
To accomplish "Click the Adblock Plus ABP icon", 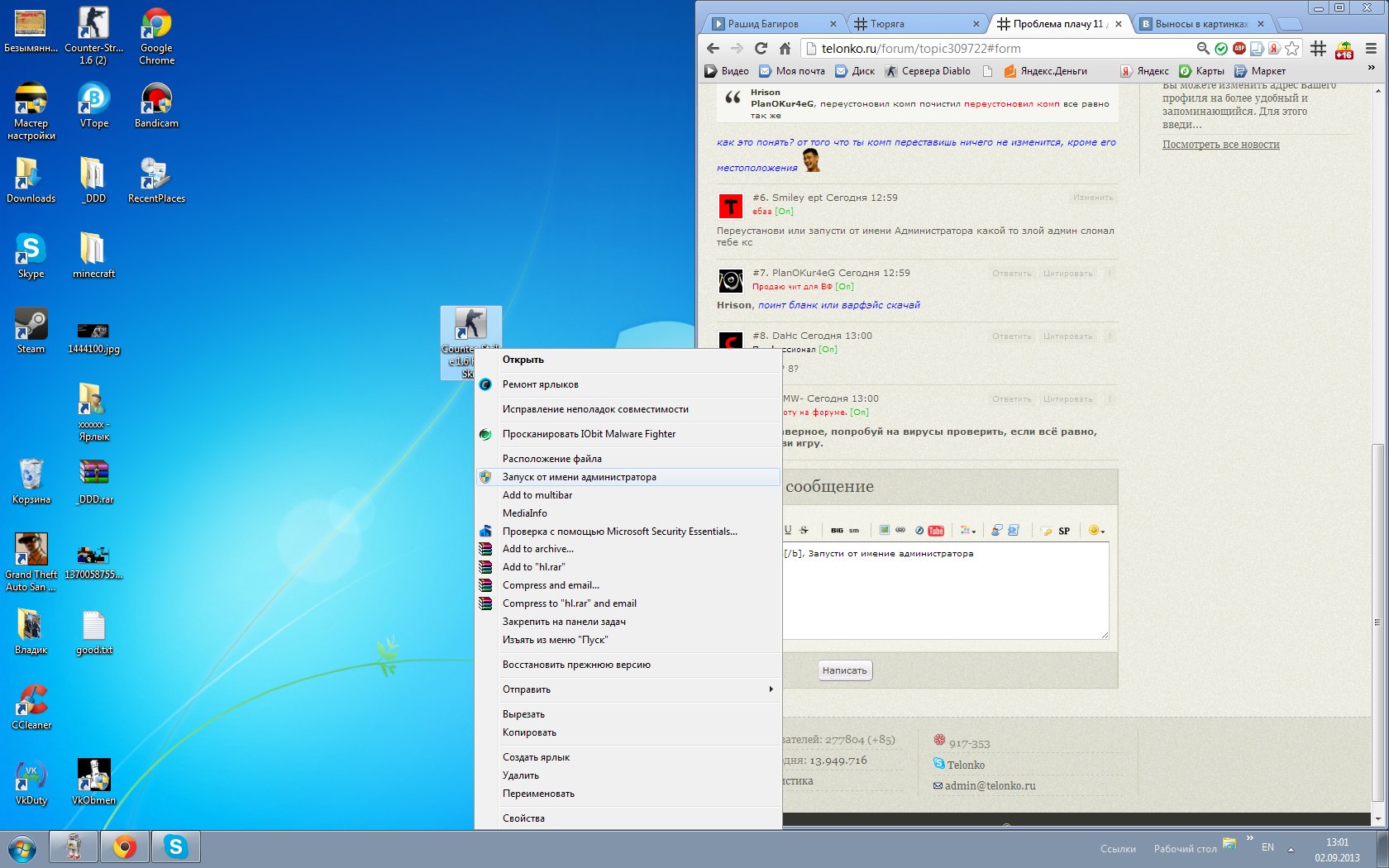I will click(1239, 49).
